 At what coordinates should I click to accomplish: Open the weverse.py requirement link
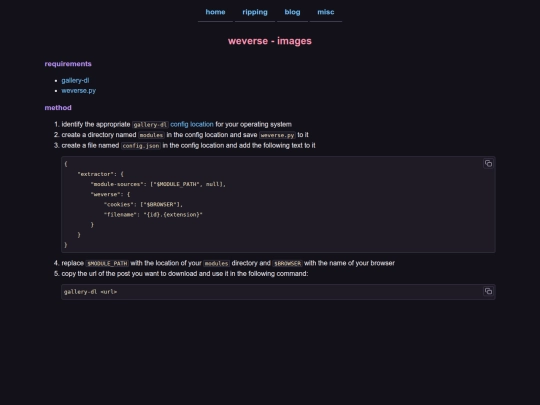pyautogui.click(x=79, y=91)
